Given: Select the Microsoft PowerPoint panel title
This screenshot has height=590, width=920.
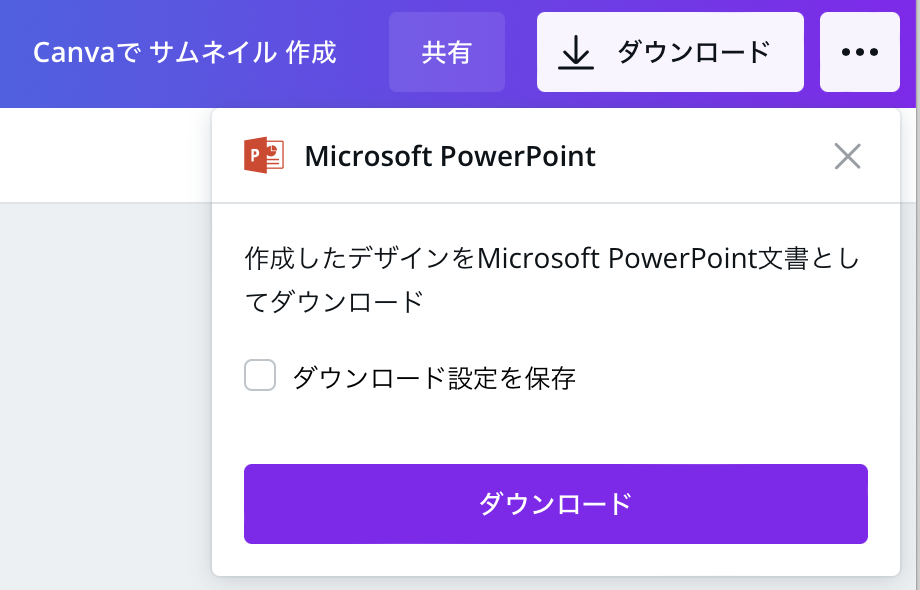Looking at the screenshot, I should [x=450, y=156].
